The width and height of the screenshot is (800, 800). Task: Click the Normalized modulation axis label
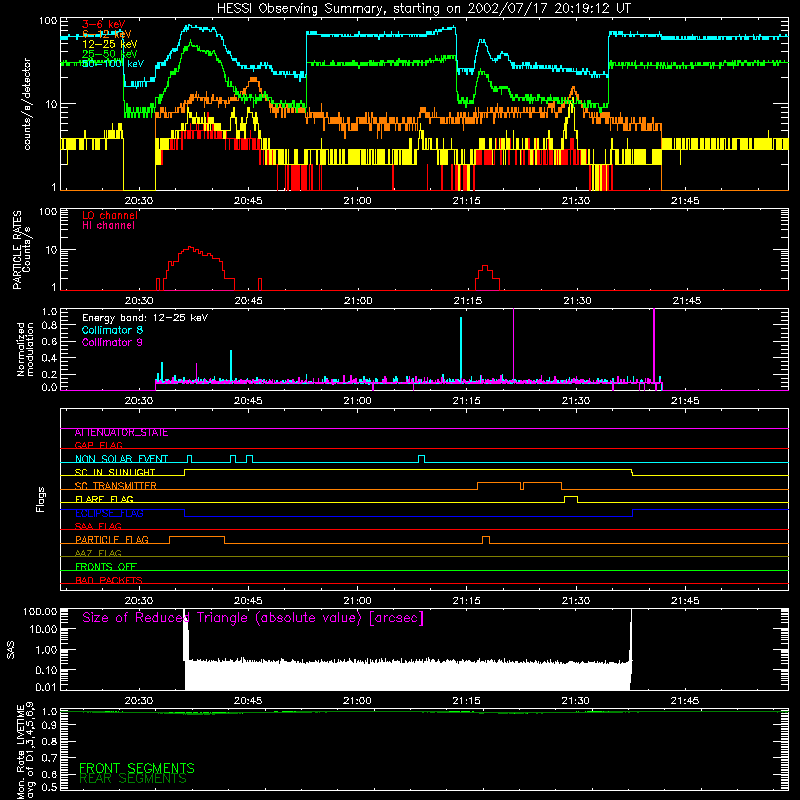point(25,349)
